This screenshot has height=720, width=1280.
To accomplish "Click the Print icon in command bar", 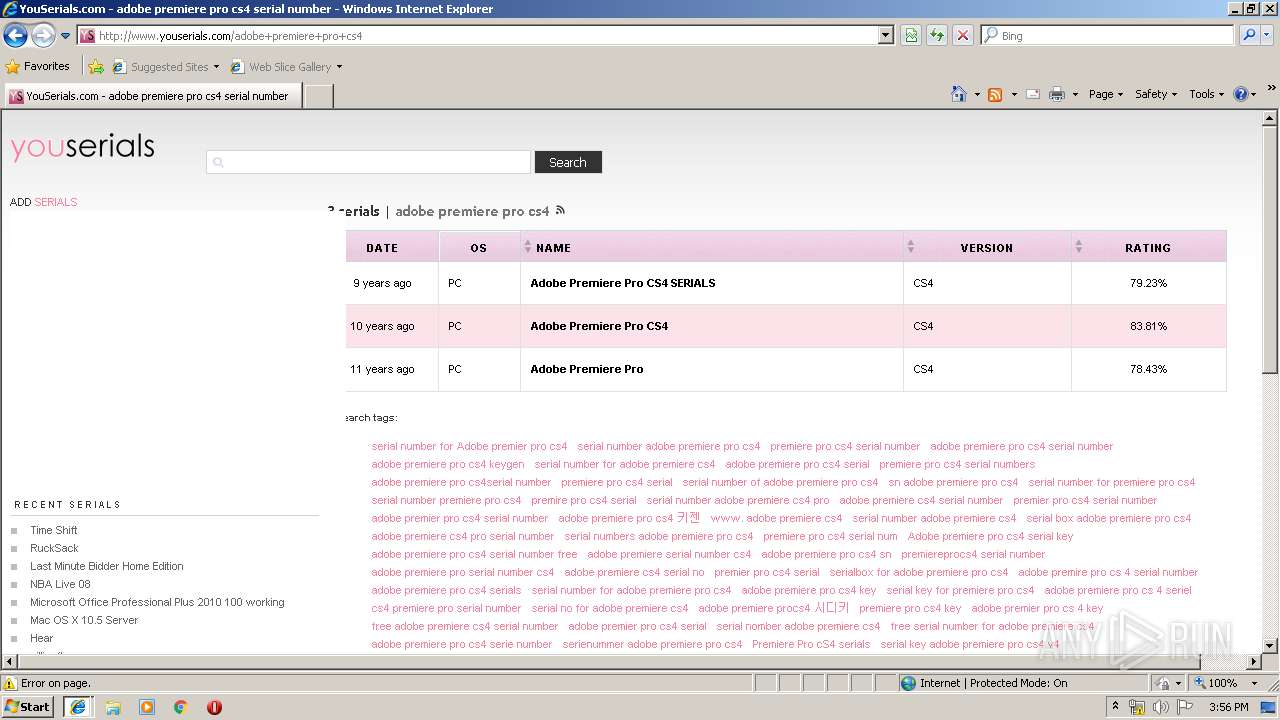I will (1057, 94).
